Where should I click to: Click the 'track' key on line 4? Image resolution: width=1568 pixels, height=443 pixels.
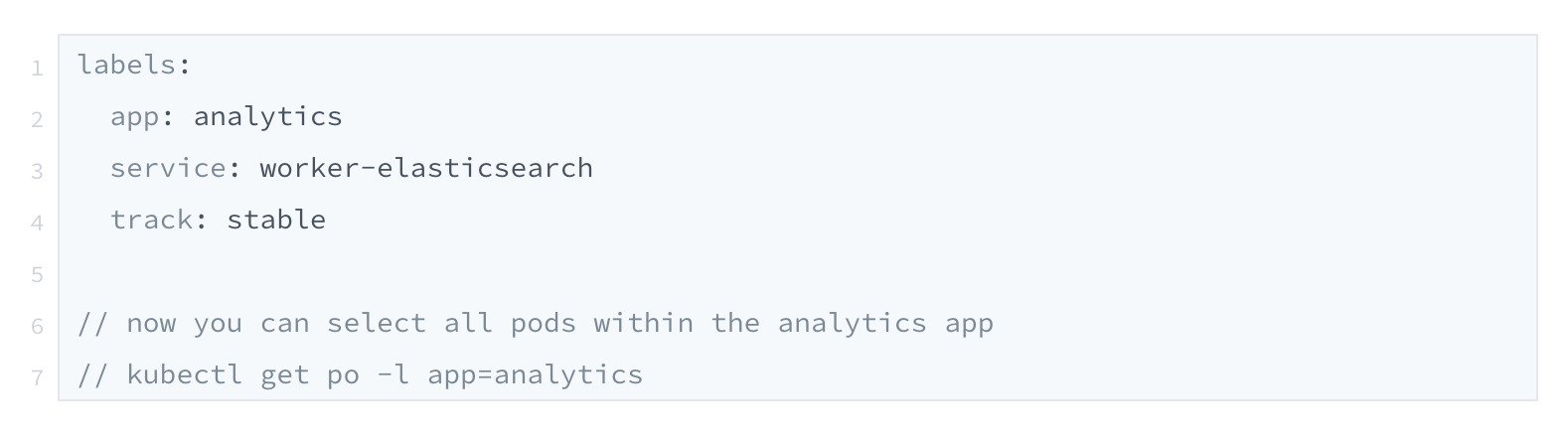(151, 220)
